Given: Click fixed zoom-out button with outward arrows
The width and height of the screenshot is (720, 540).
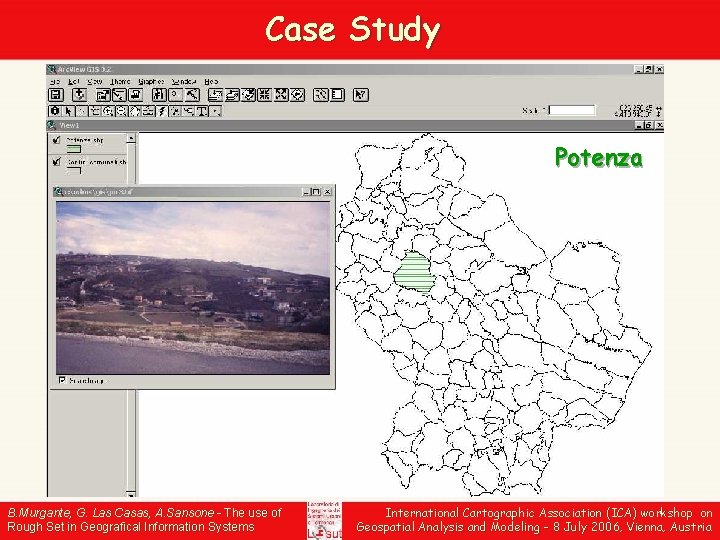Looking at the screenshot, I should click(281, 95).
